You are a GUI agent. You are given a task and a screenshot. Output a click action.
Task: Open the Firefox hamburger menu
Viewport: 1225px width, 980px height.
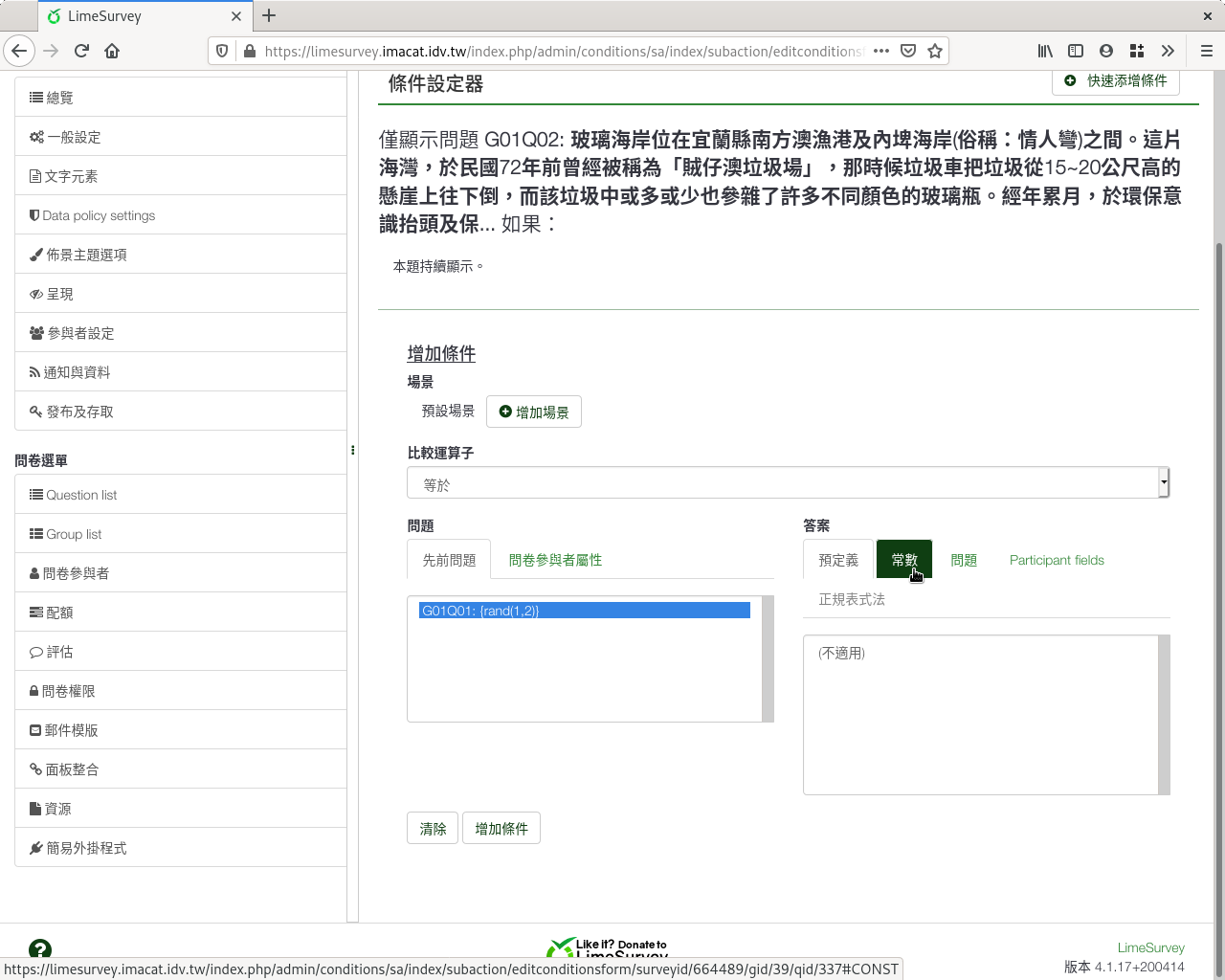coord(1206,51)
